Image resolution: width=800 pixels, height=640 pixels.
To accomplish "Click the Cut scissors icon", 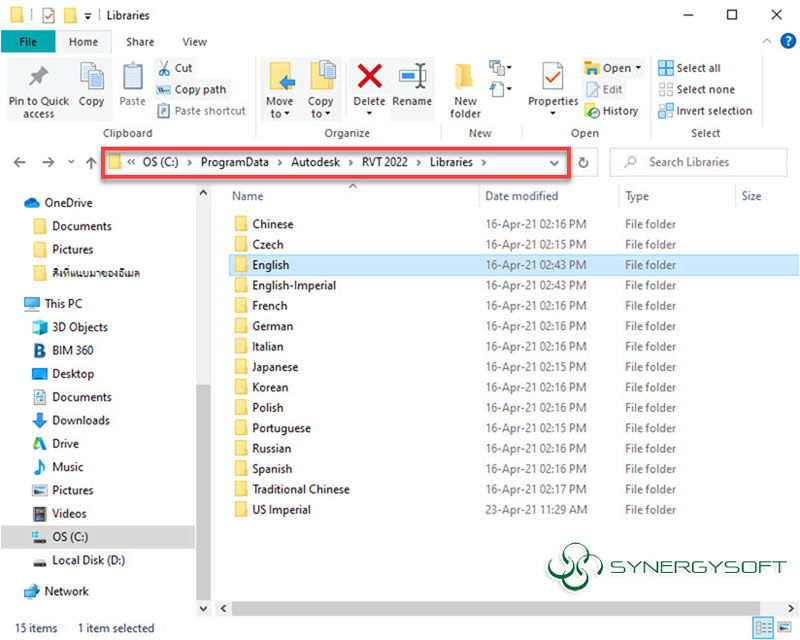I will click(165, 68).
